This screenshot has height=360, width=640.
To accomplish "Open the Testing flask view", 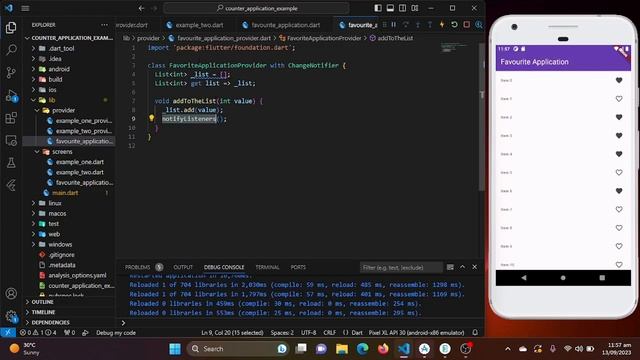I will coord(11,163).
